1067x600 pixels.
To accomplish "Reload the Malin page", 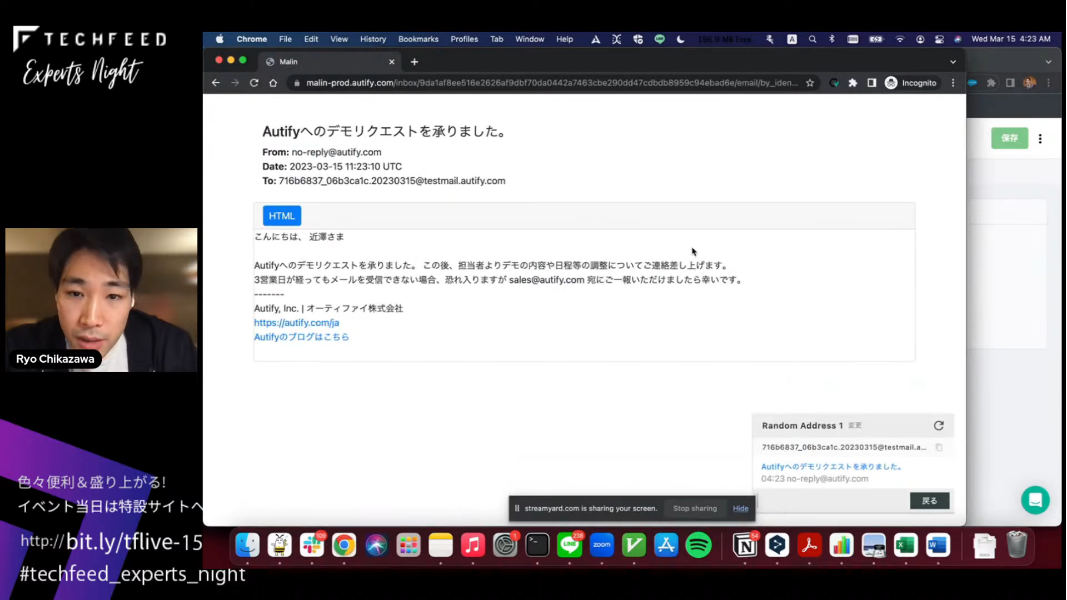I will coord(254,83).
